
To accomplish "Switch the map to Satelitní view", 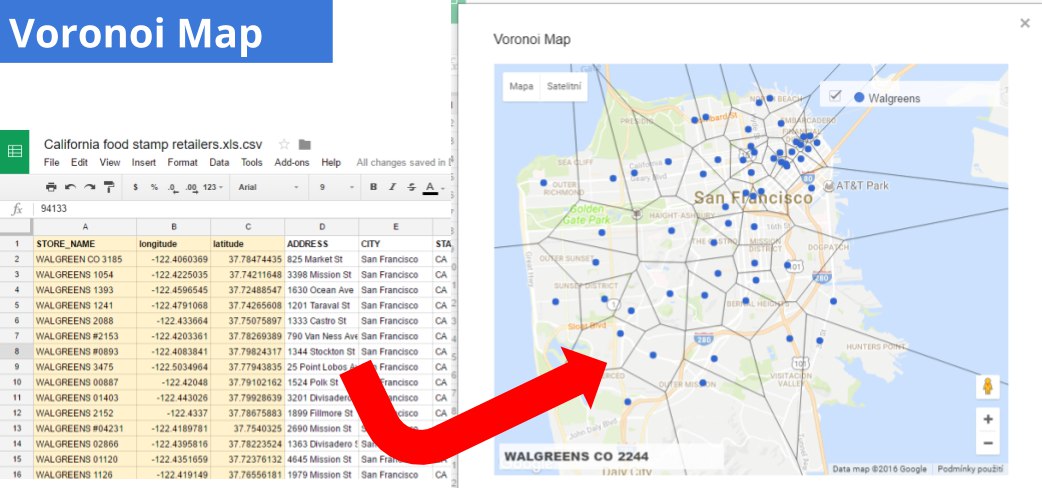I will click(x=564, y=86).
